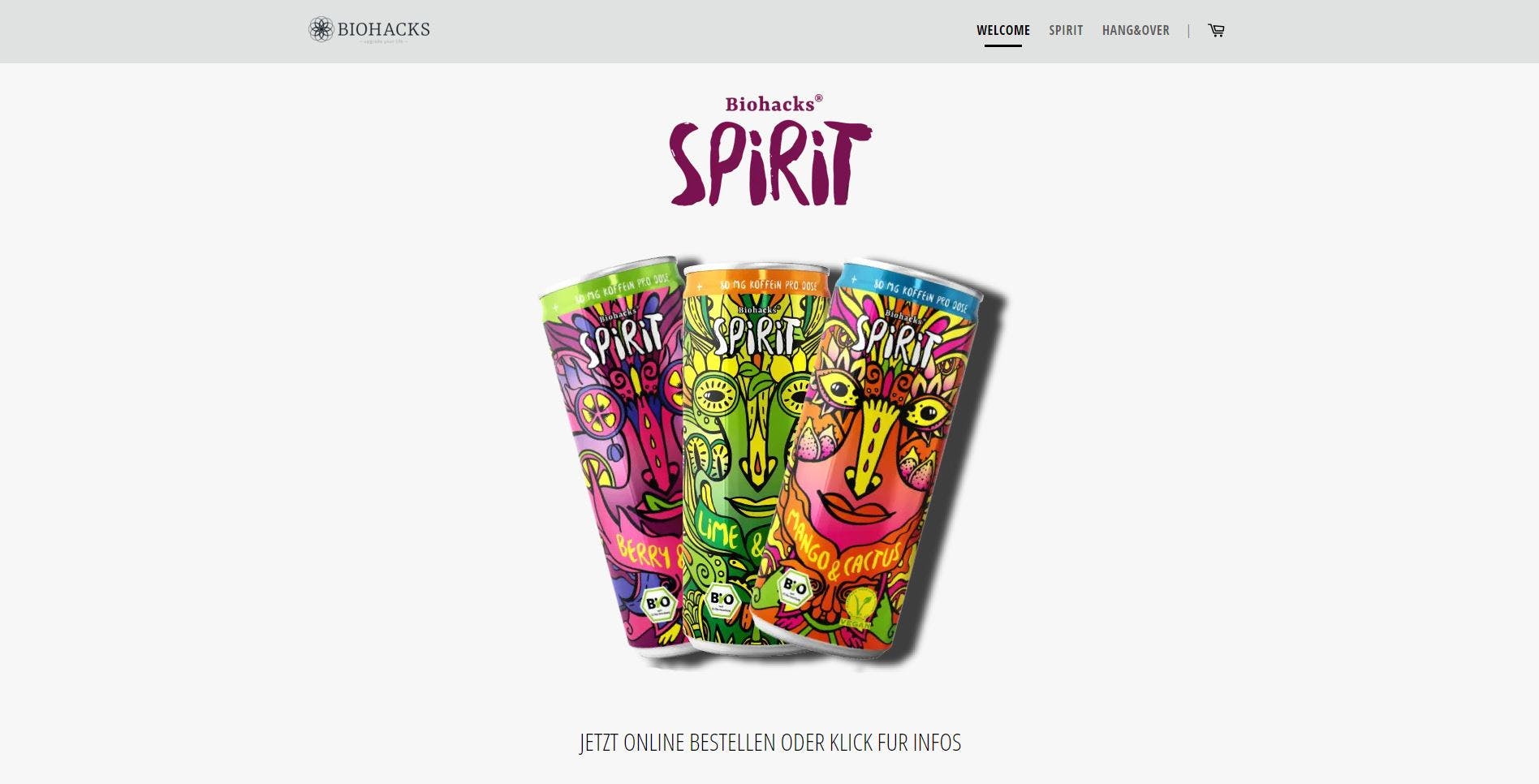Click the purple Biohacks® text above Spirit logo
Image resolution: width=1539 pixels, height=784 pixels.
click(774, 103)
